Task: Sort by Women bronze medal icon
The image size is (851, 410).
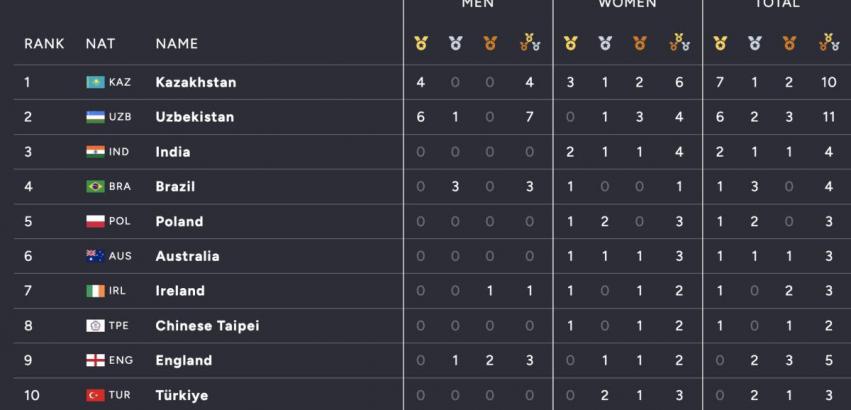Action: pyautogui.click(x=640, y=43)
